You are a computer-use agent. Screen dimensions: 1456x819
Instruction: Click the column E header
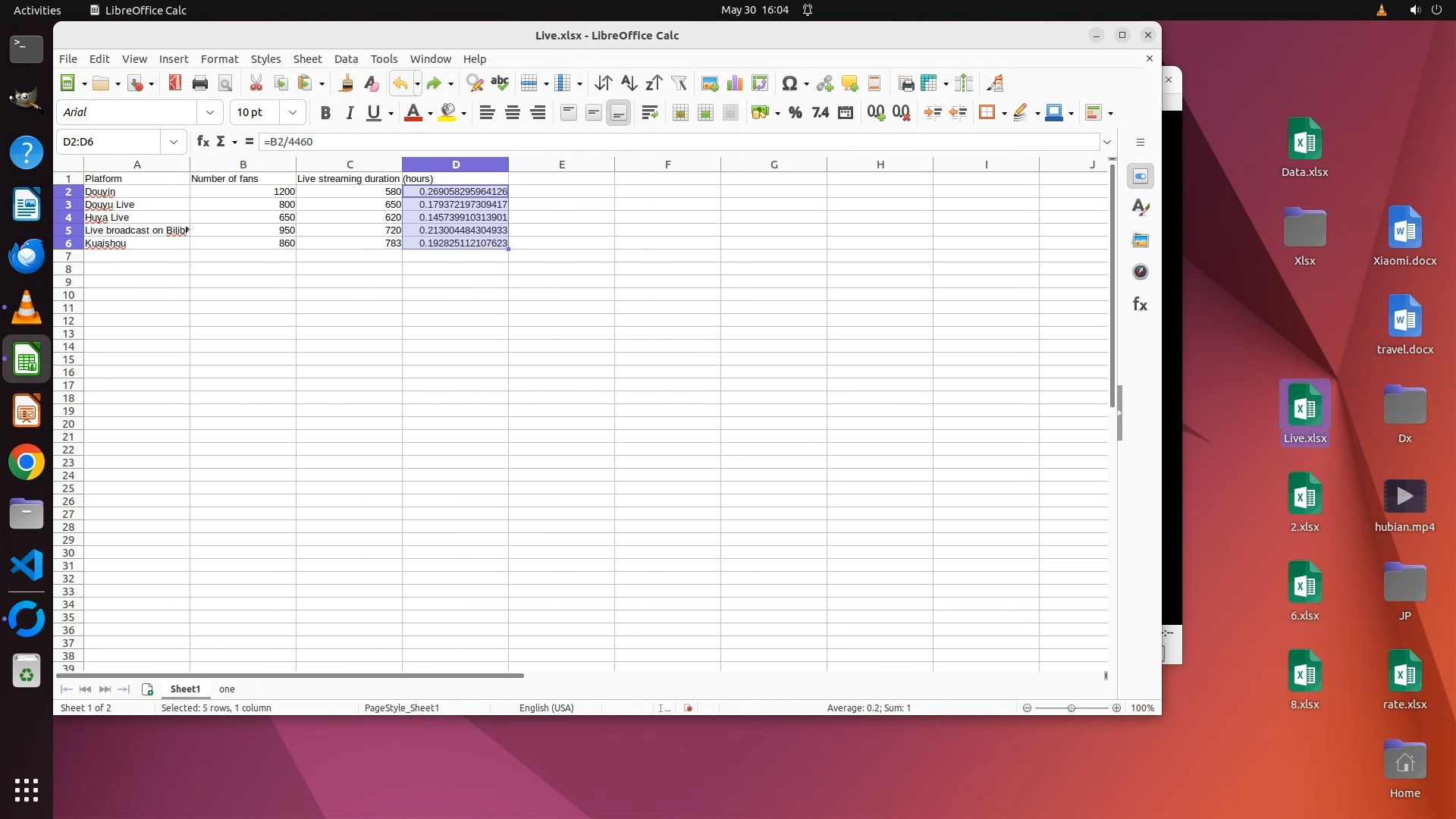point(561,165)
